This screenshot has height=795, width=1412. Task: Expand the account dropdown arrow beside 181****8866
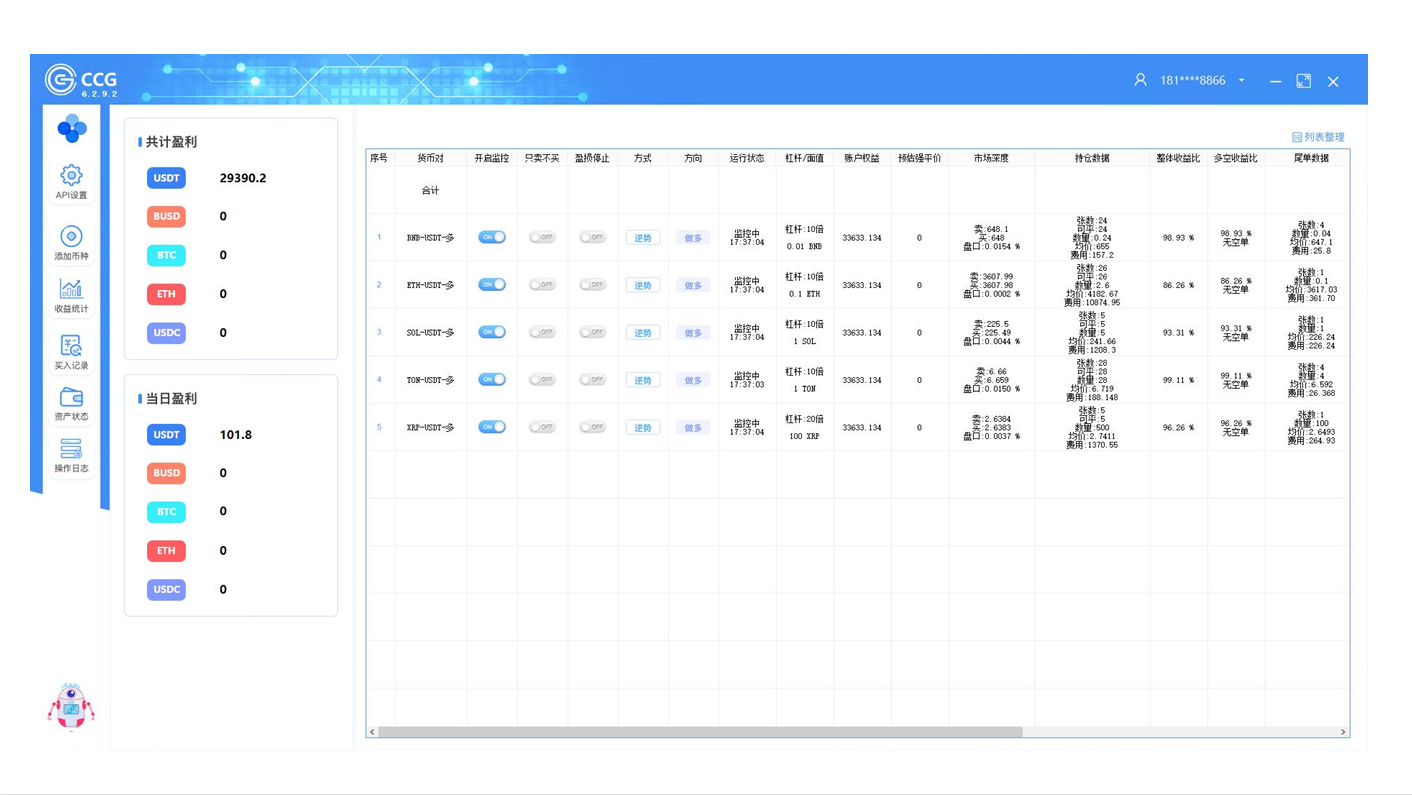pos(1242,81)
